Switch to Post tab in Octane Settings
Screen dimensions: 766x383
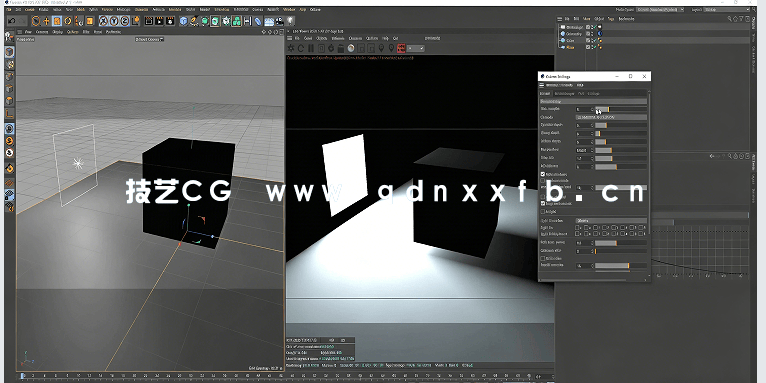coord(581,93)
